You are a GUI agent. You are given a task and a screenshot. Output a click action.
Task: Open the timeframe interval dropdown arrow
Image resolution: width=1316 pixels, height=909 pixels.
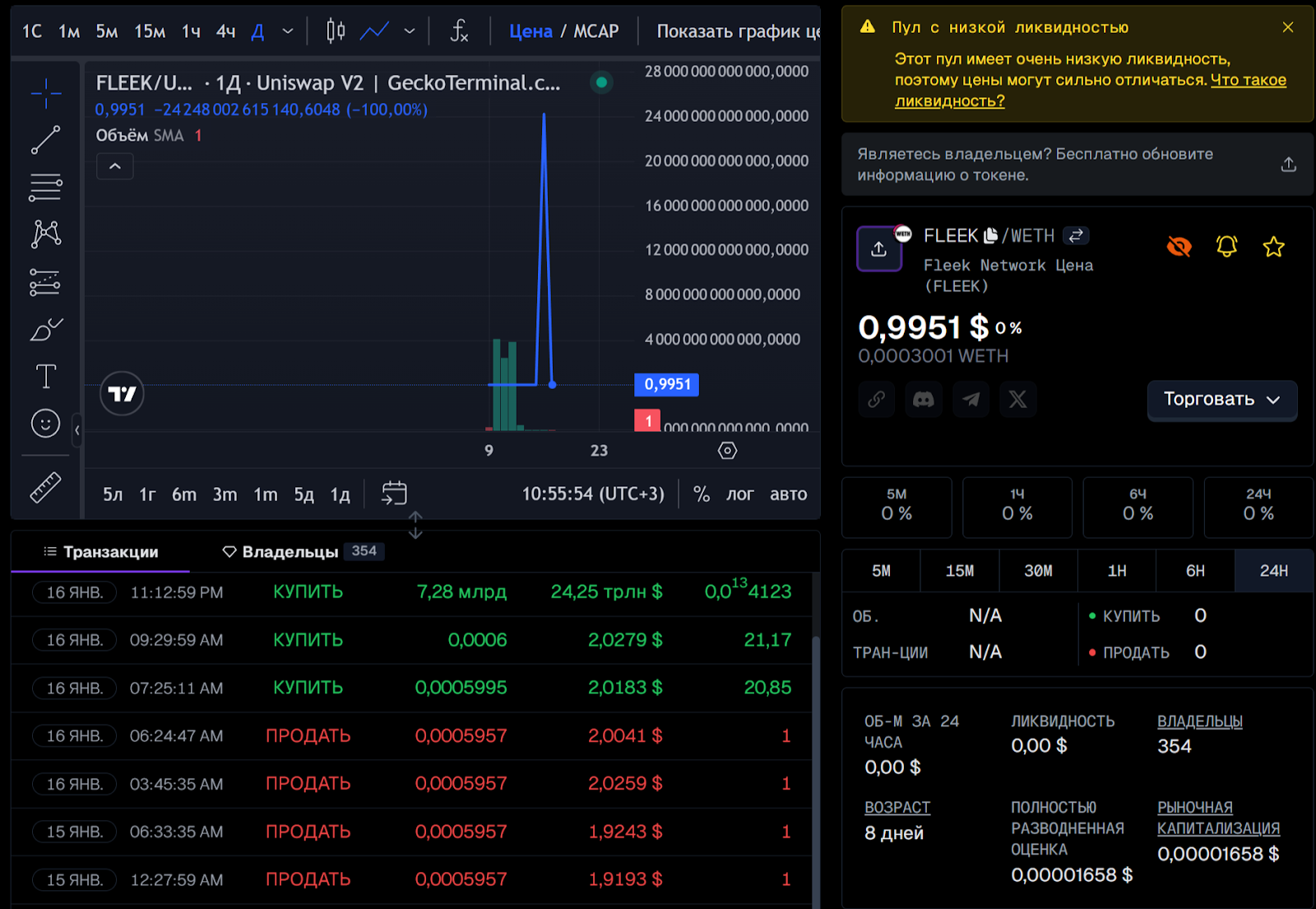pos(288,31)
